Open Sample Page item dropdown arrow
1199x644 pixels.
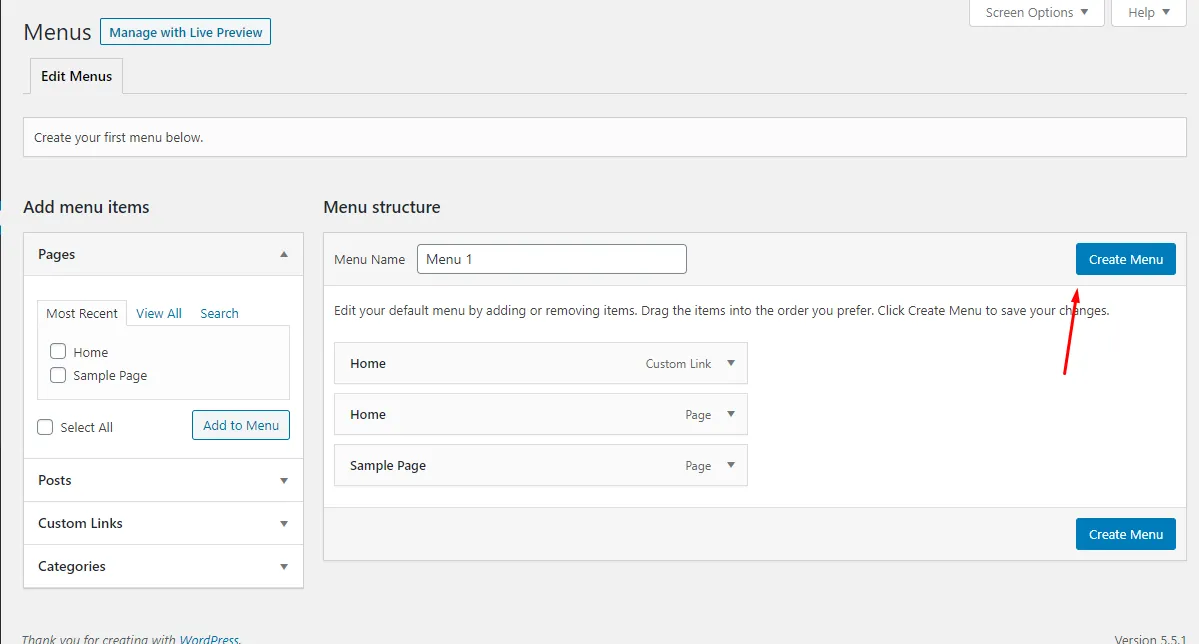pyautogui.click(x=731, y=466)
